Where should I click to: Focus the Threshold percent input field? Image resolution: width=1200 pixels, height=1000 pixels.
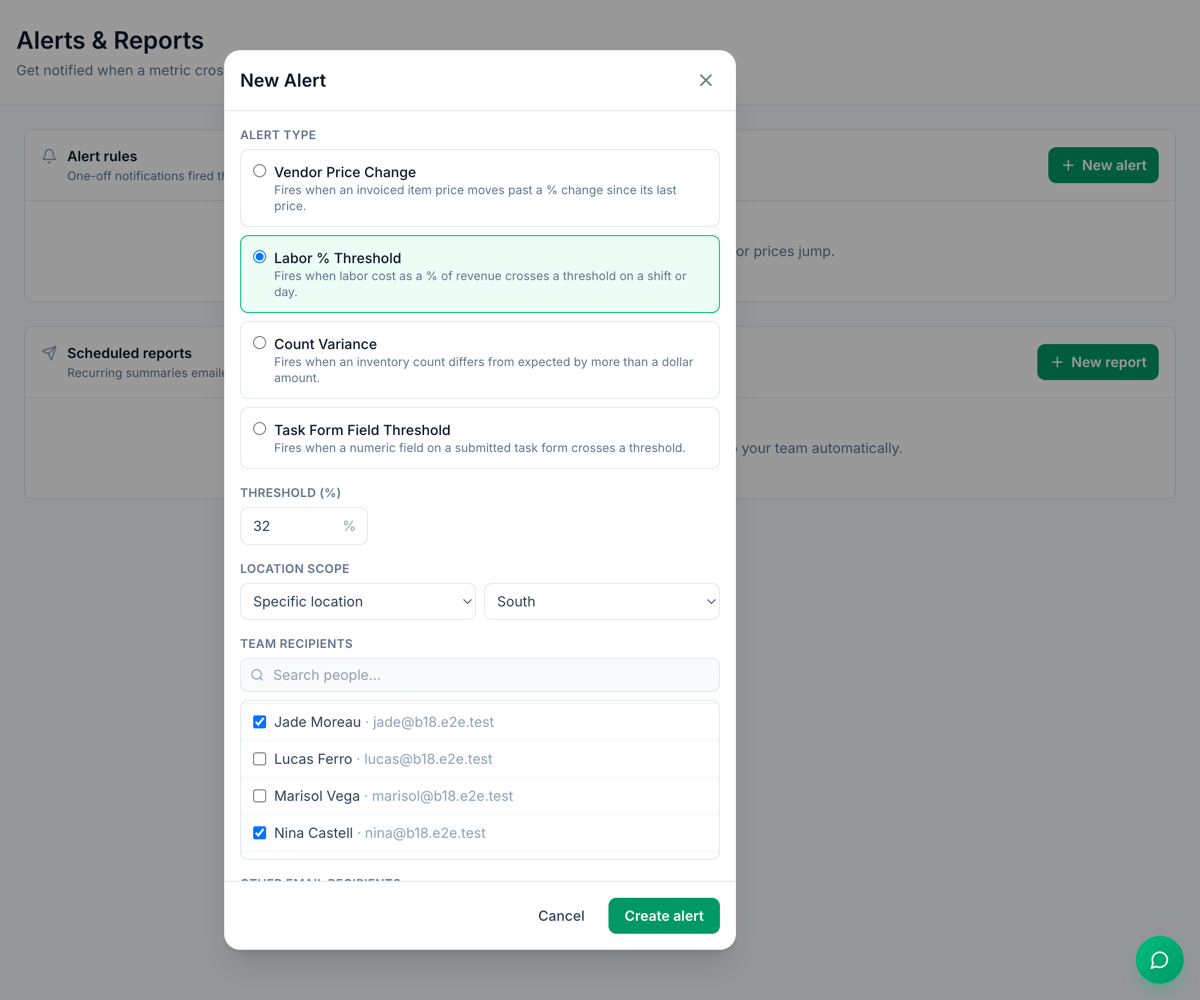click(x=304, y=526)
